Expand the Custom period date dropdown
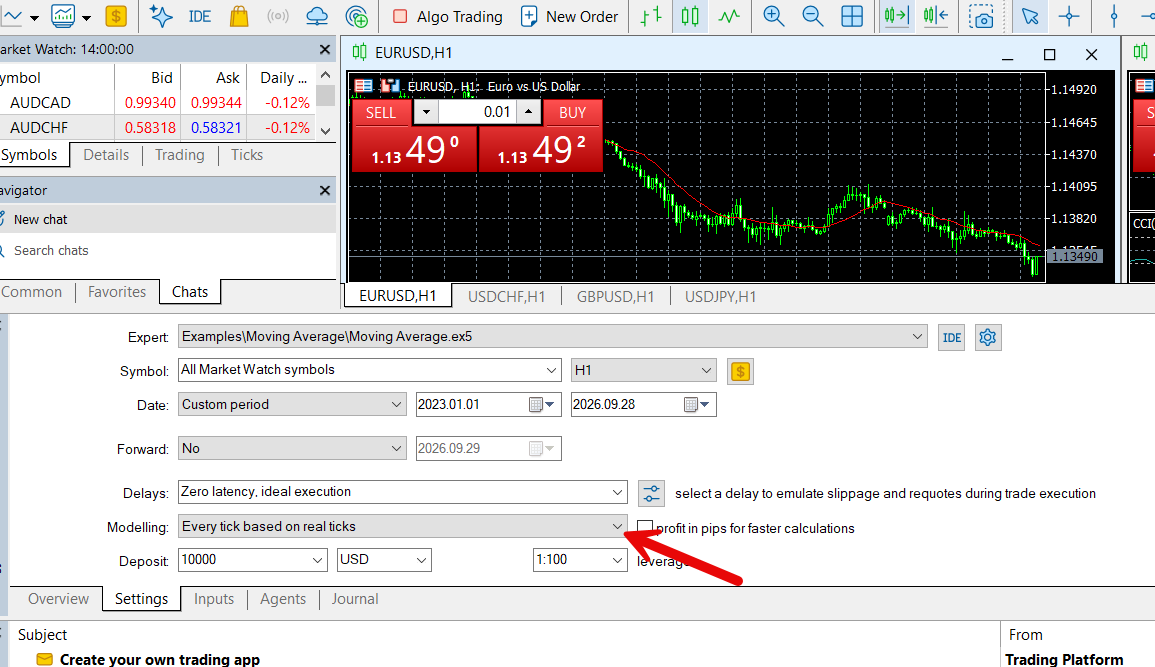This screenshot has width=1155, height=667. [x=396, y=404]
